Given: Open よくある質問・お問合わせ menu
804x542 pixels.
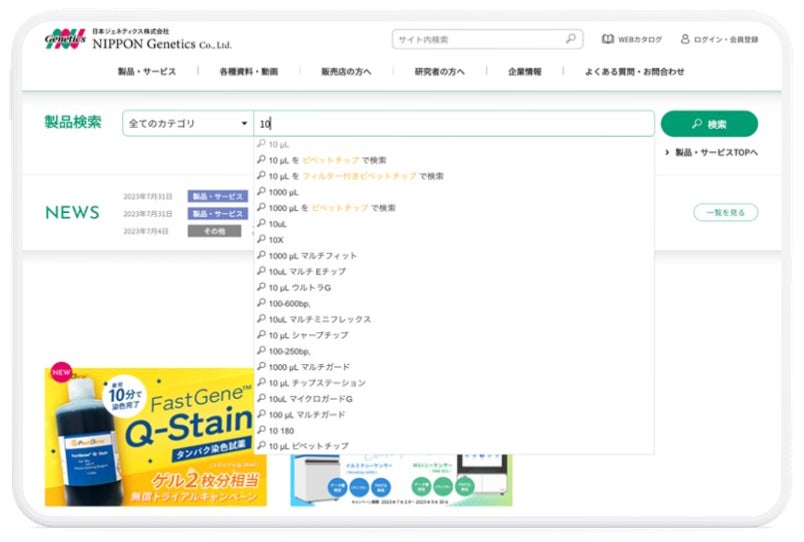Looking at the screenshot, I should [634, 72].
